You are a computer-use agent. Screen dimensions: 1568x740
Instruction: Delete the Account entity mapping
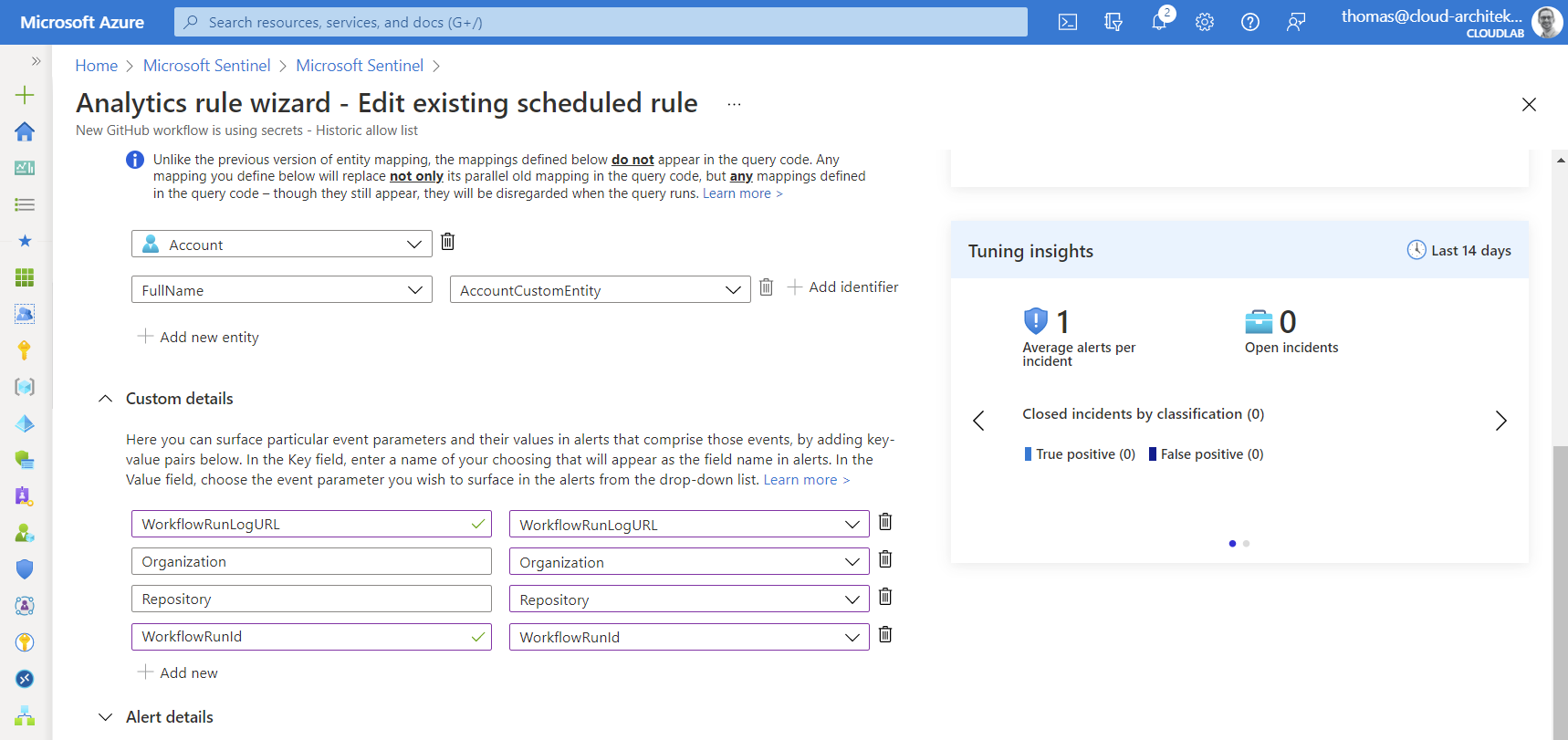pos(448,242)
